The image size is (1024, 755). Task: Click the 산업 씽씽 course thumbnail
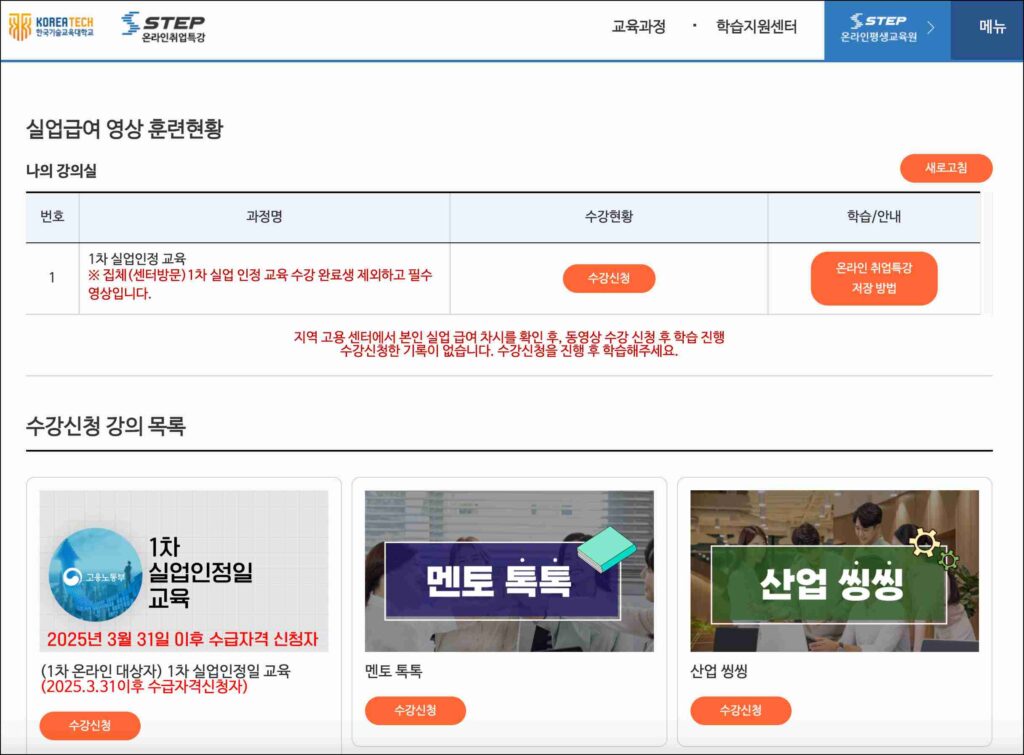click(834, 570)
